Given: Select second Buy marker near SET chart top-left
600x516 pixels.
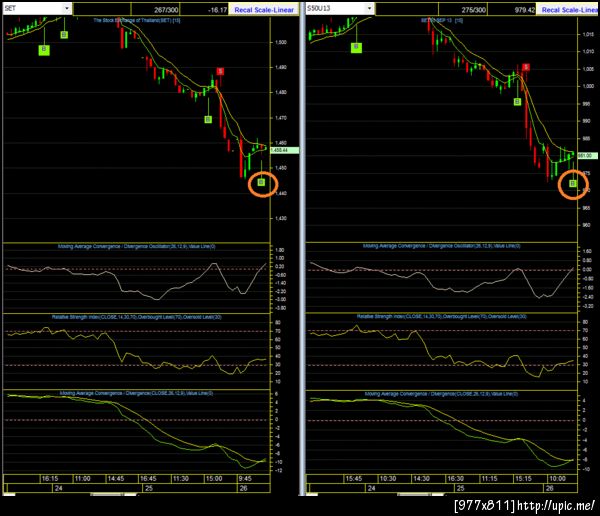Looking at the screenshot, I should tap(64, 35).
